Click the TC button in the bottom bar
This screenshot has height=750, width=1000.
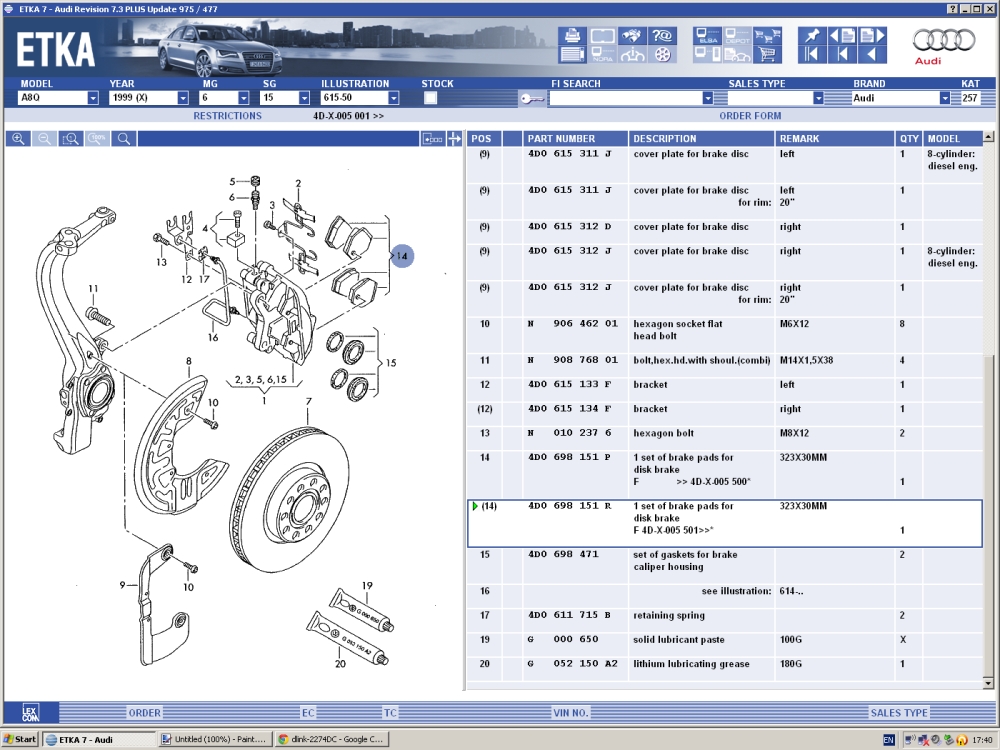tap(390, 713)
